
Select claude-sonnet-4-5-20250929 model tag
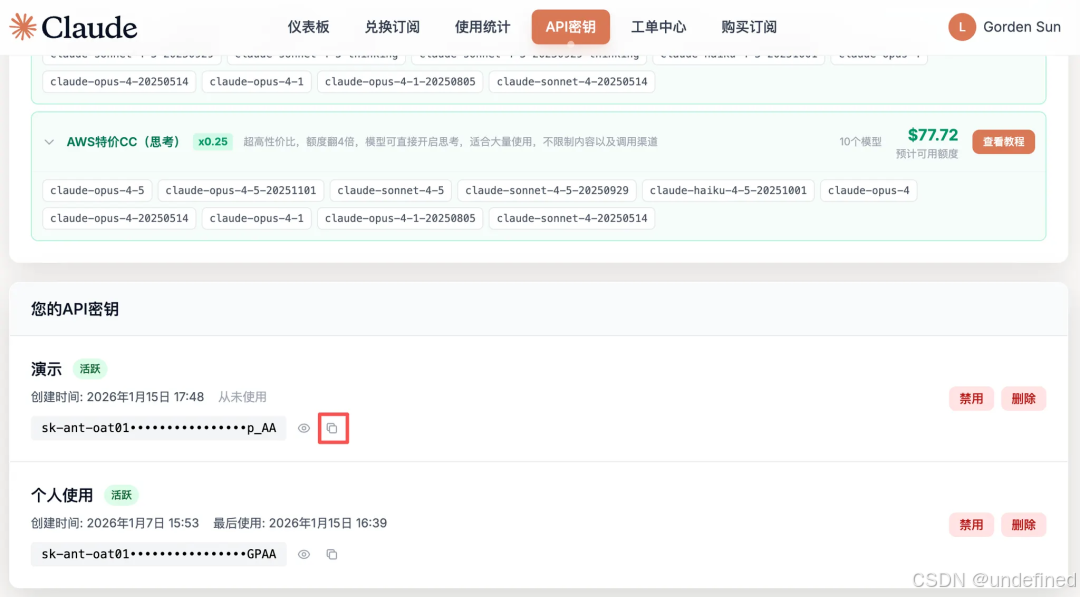click(x=547, y=190)
